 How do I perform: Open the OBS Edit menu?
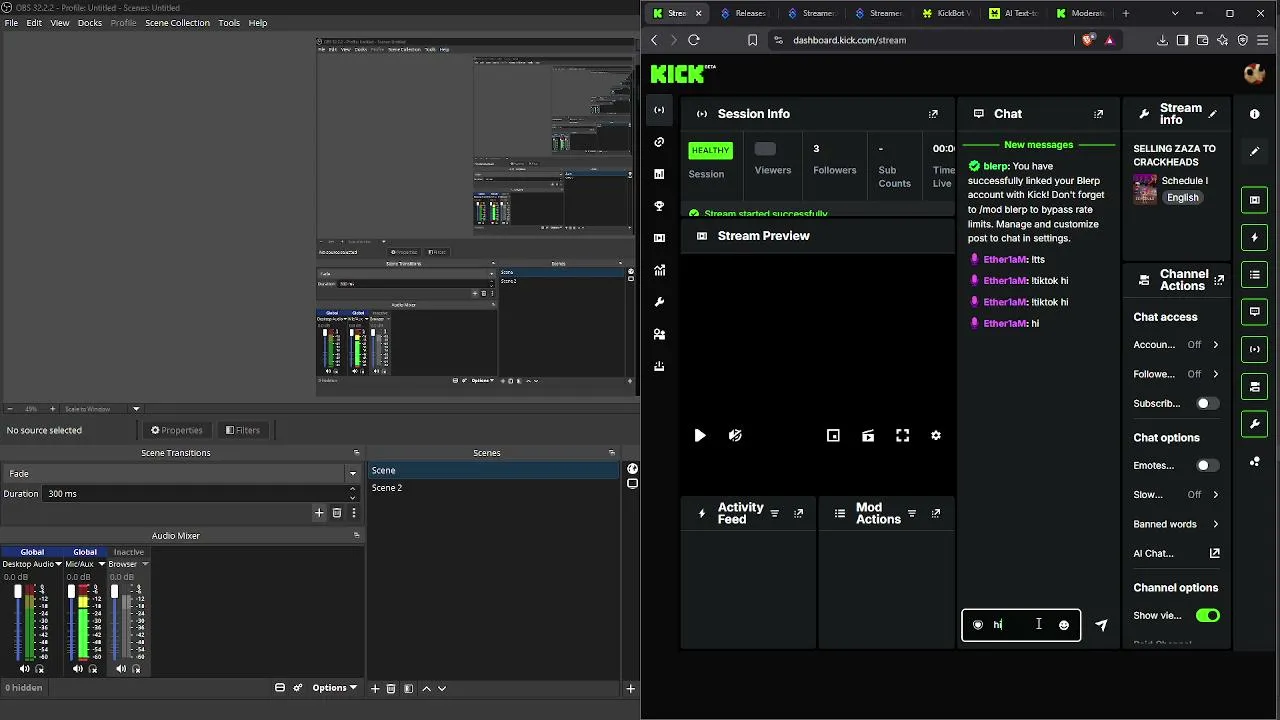point(34,23)
